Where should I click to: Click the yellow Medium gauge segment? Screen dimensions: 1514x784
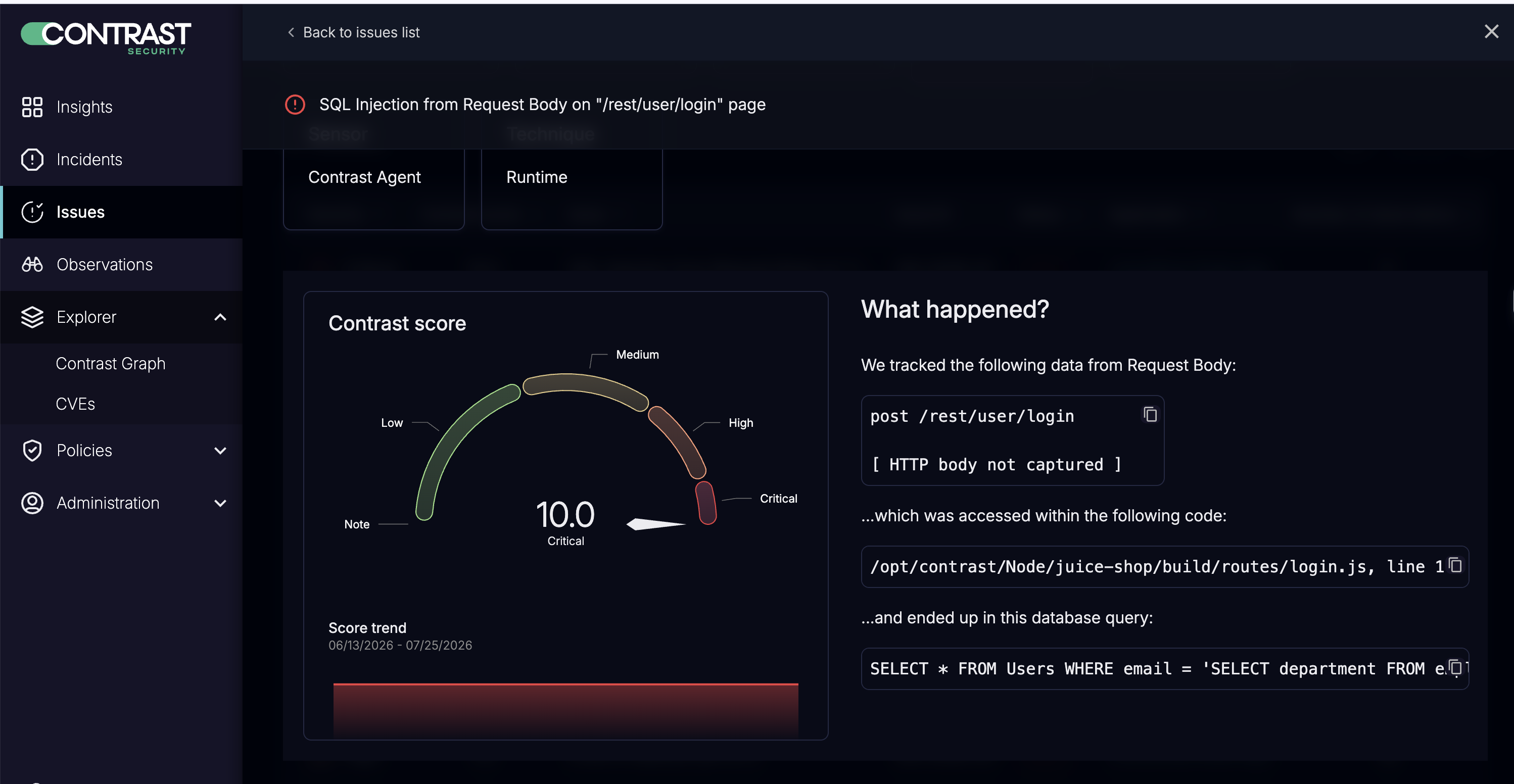click(x=585, y=388)
